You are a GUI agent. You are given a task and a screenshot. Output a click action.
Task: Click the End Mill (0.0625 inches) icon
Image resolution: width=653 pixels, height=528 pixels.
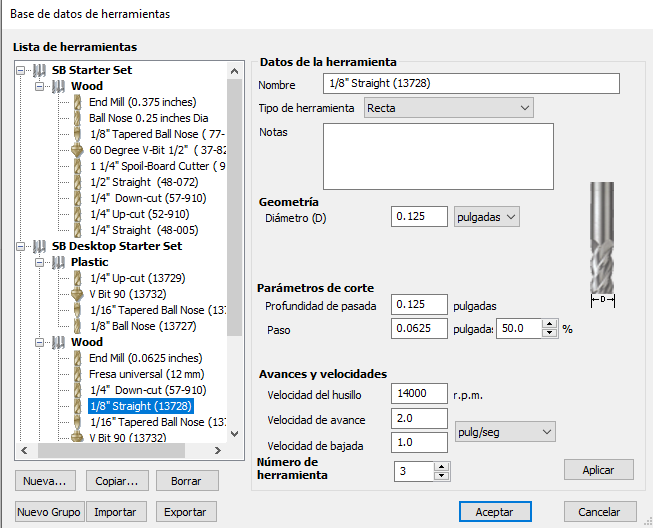pyautogui.click(x=77, y=358)
